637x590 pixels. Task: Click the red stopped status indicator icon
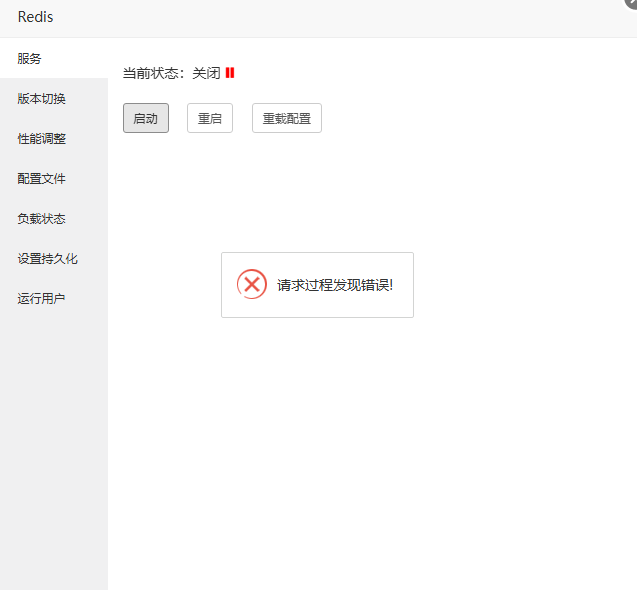coord(230,73)
